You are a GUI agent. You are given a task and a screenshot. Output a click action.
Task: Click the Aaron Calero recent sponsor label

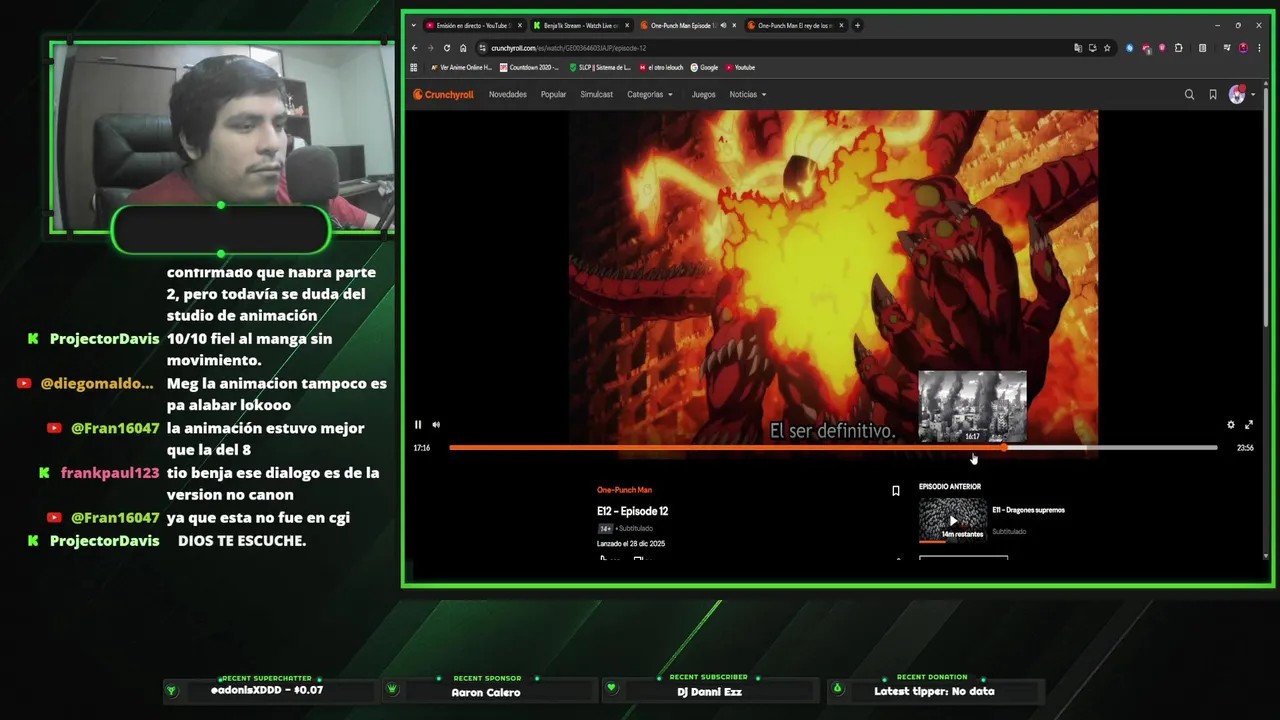[x=486, y=692]
